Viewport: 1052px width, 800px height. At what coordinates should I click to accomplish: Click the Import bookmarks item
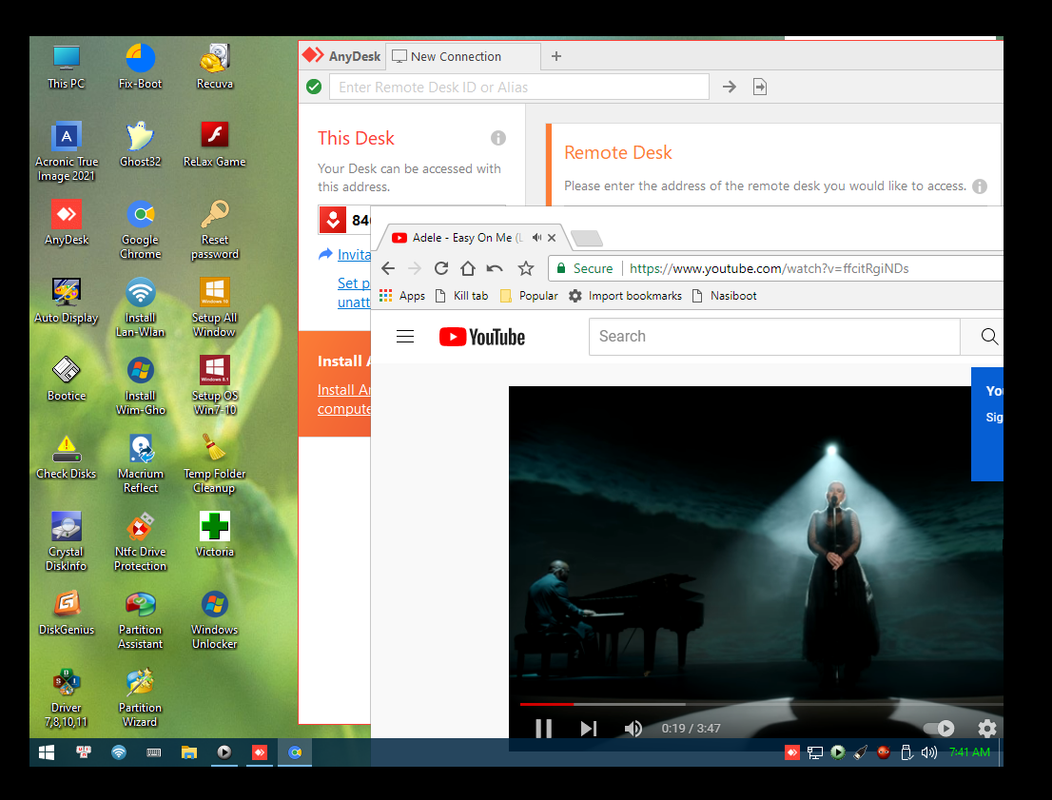[625, 295]
